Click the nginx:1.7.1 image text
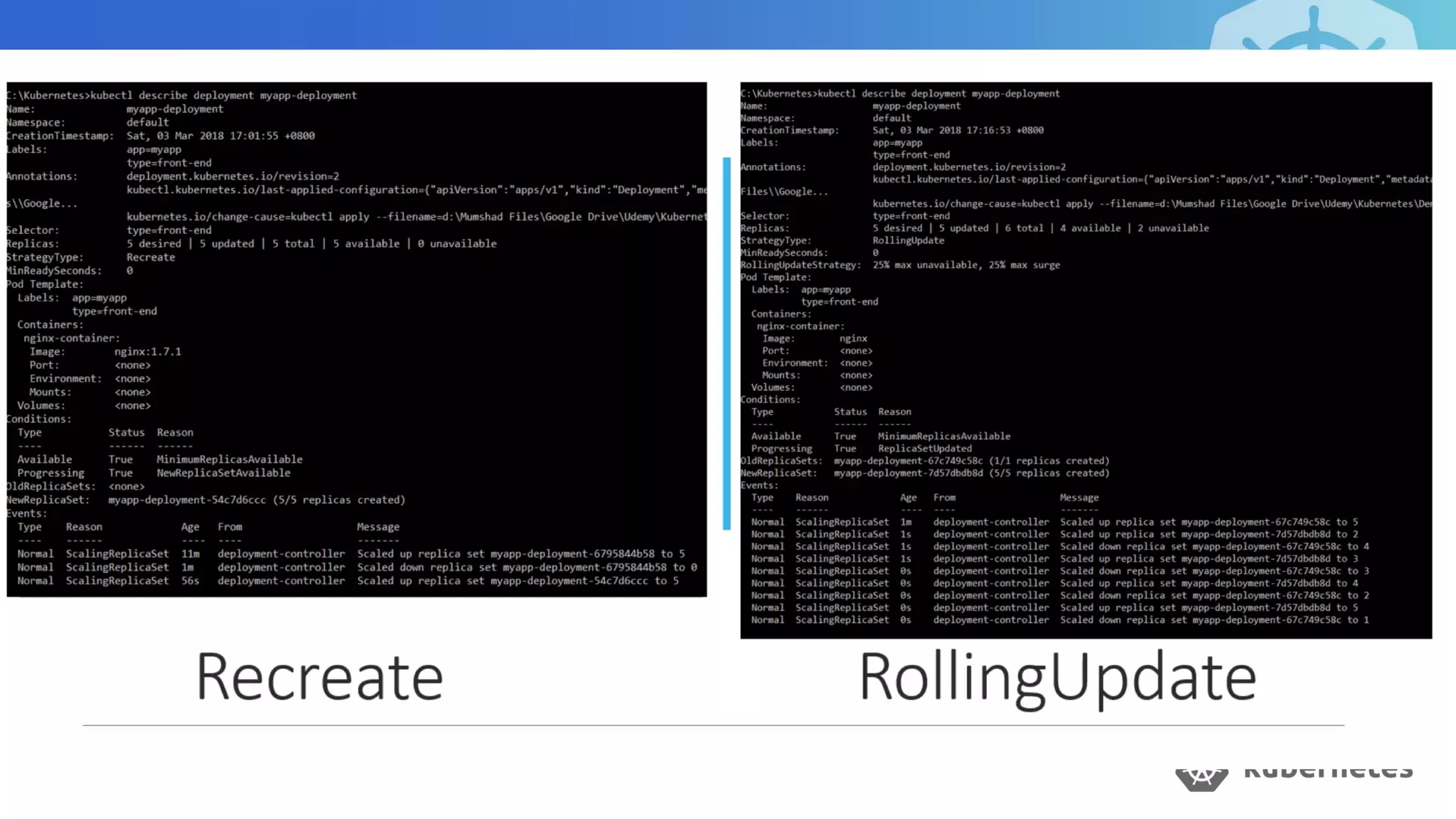Image resolution: width=1456 pixels, height=819 pixels. pyautogui.click(x=148, y=352)
